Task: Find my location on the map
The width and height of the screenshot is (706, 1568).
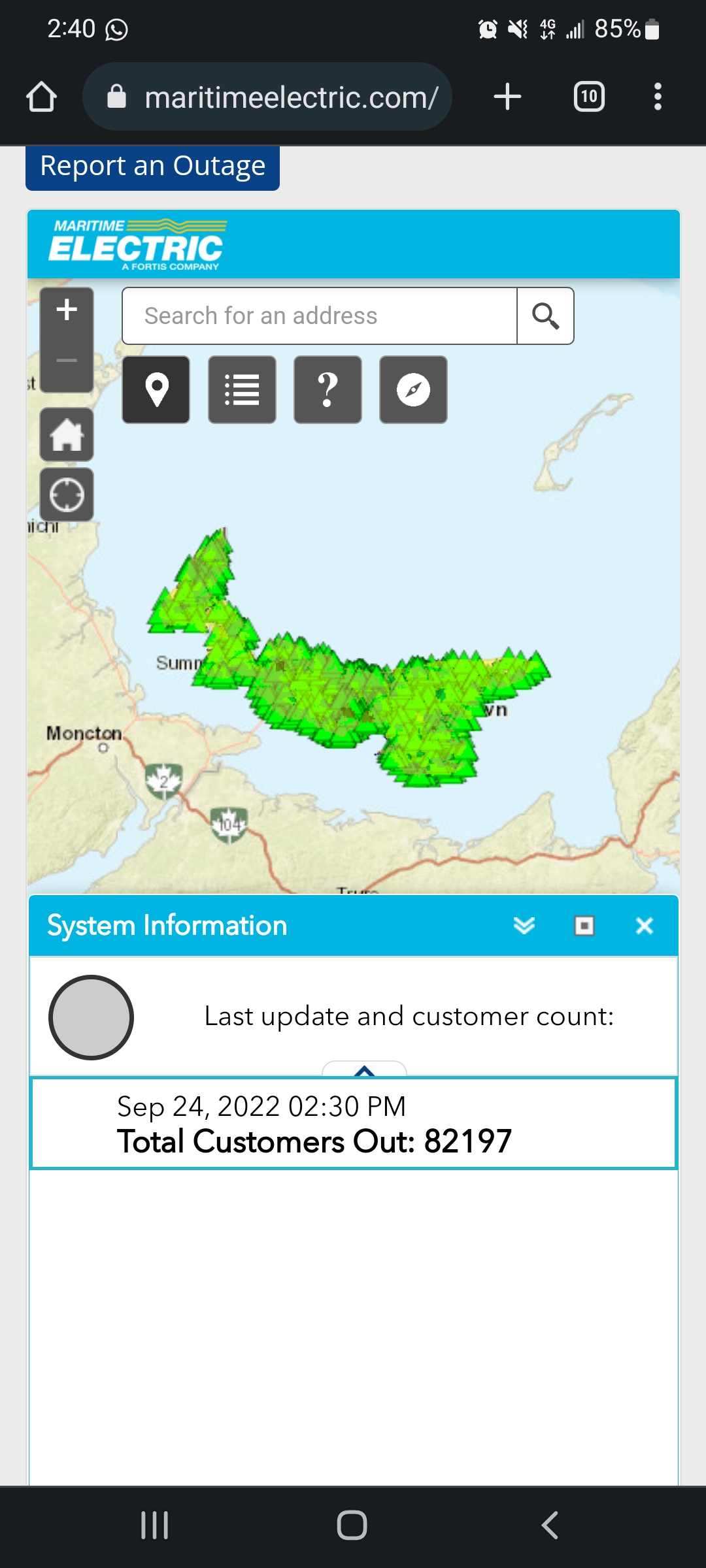Action: pos(67,495)
